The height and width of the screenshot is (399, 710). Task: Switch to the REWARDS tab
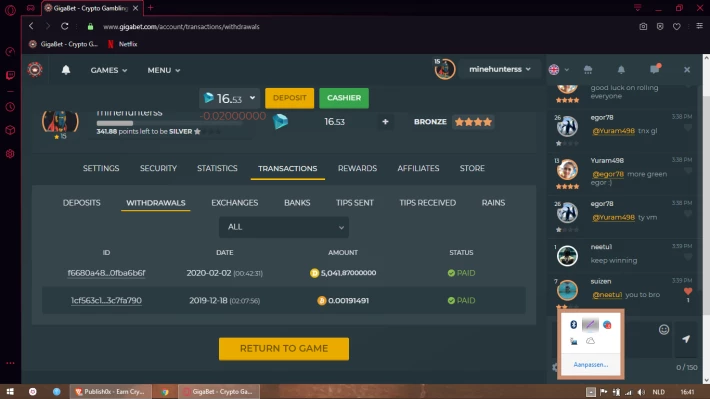pos(357,168)
